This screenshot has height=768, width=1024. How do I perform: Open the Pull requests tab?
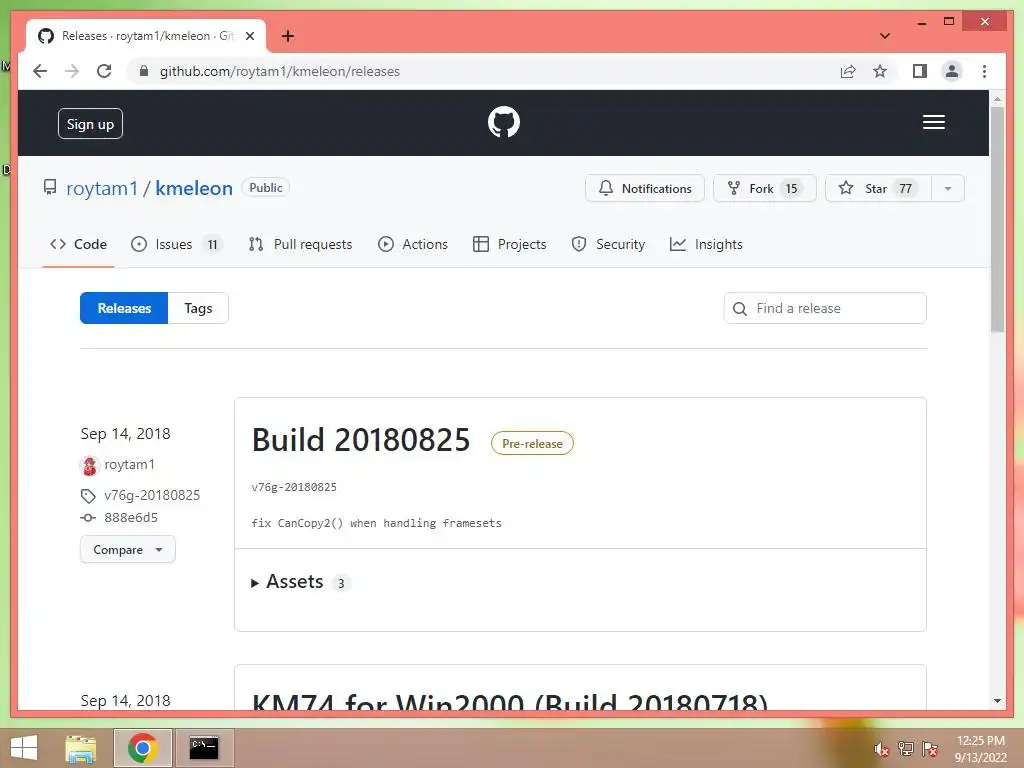(x=301, y=244)
